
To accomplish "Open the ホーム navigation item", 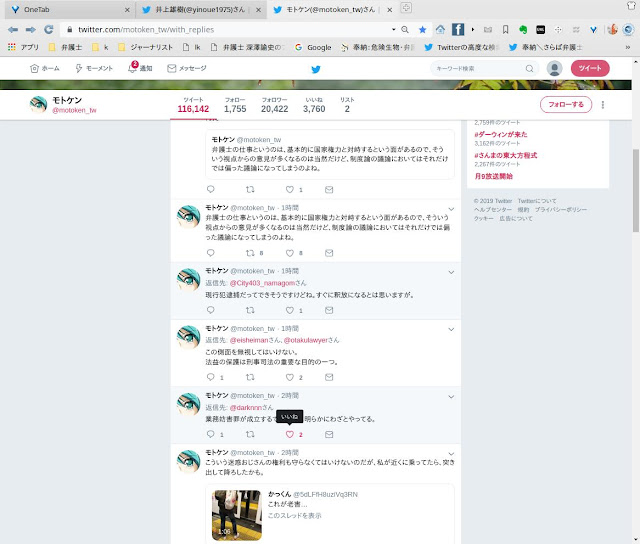I will pos(44,69).
